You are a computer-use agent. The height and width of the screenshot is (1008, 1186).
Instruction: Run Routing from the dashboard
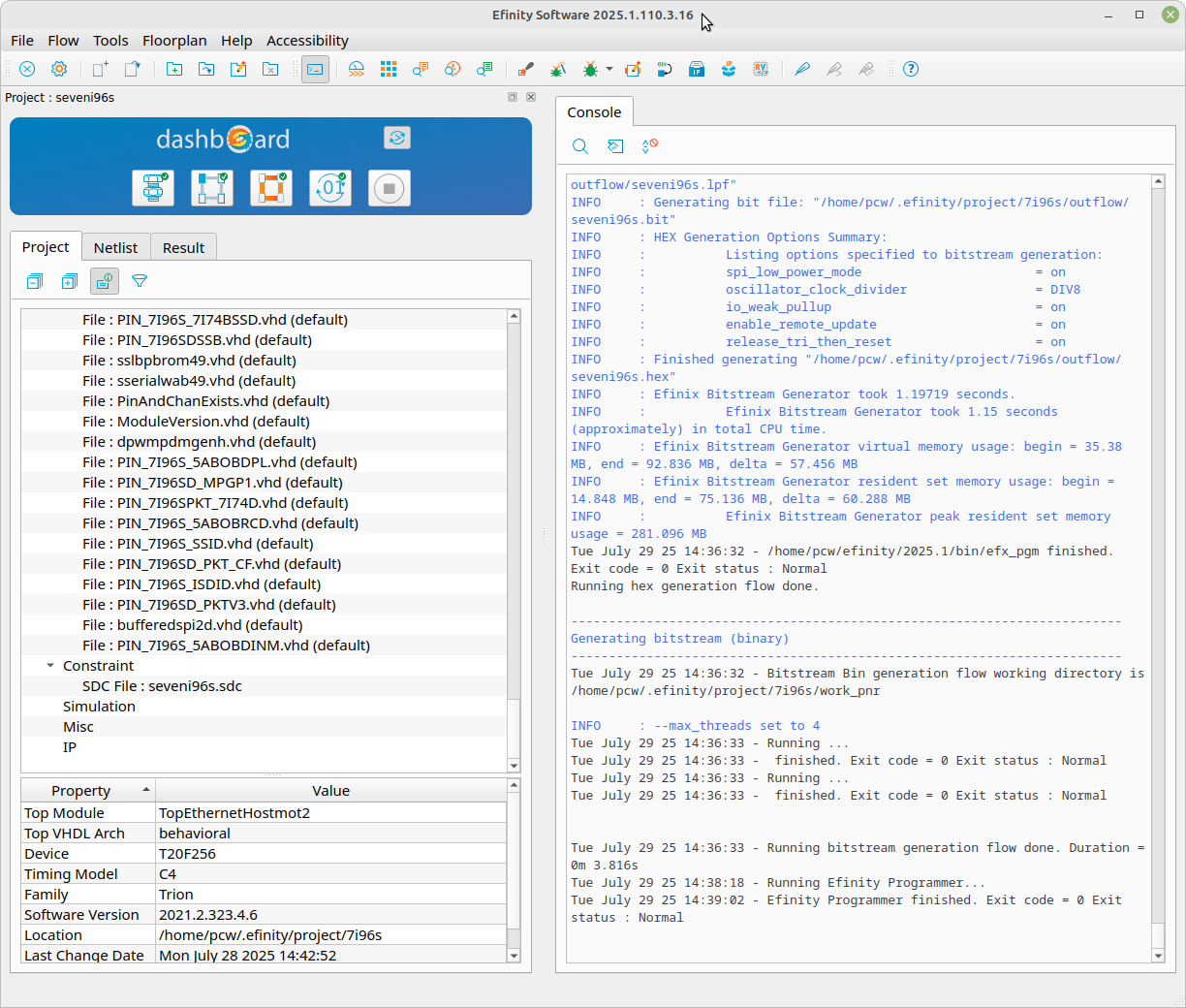(x=271, y=188)
